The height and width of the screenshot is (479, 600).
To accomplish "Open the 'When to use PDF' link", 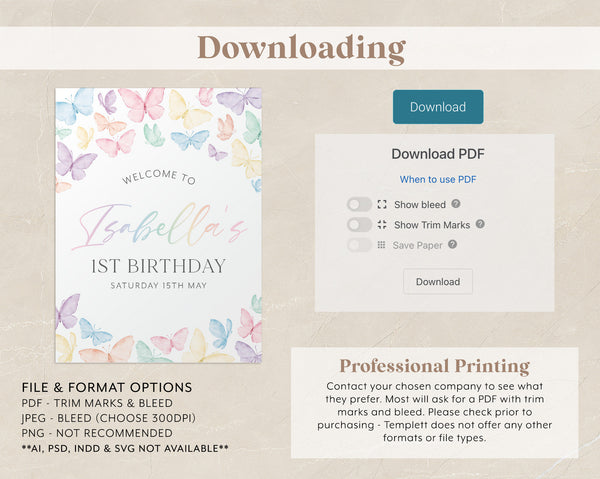I will (x=437, y=179).
